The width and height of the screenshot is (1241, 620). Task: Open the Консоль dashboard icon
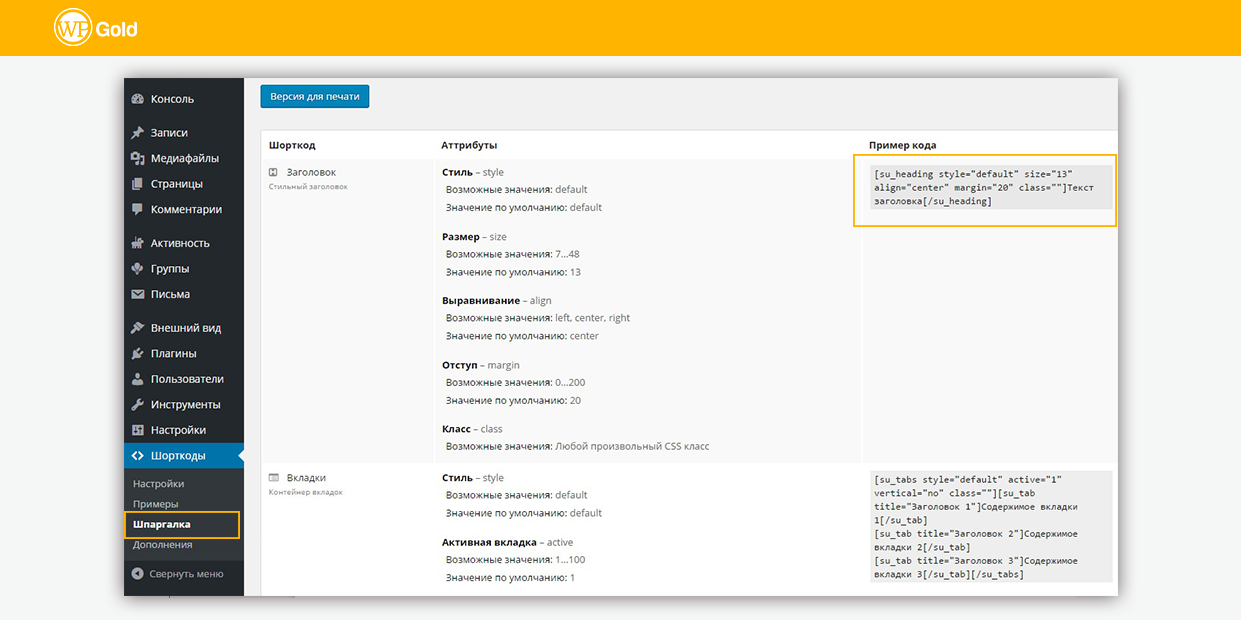pyautogui.click(x=138, y=99)
